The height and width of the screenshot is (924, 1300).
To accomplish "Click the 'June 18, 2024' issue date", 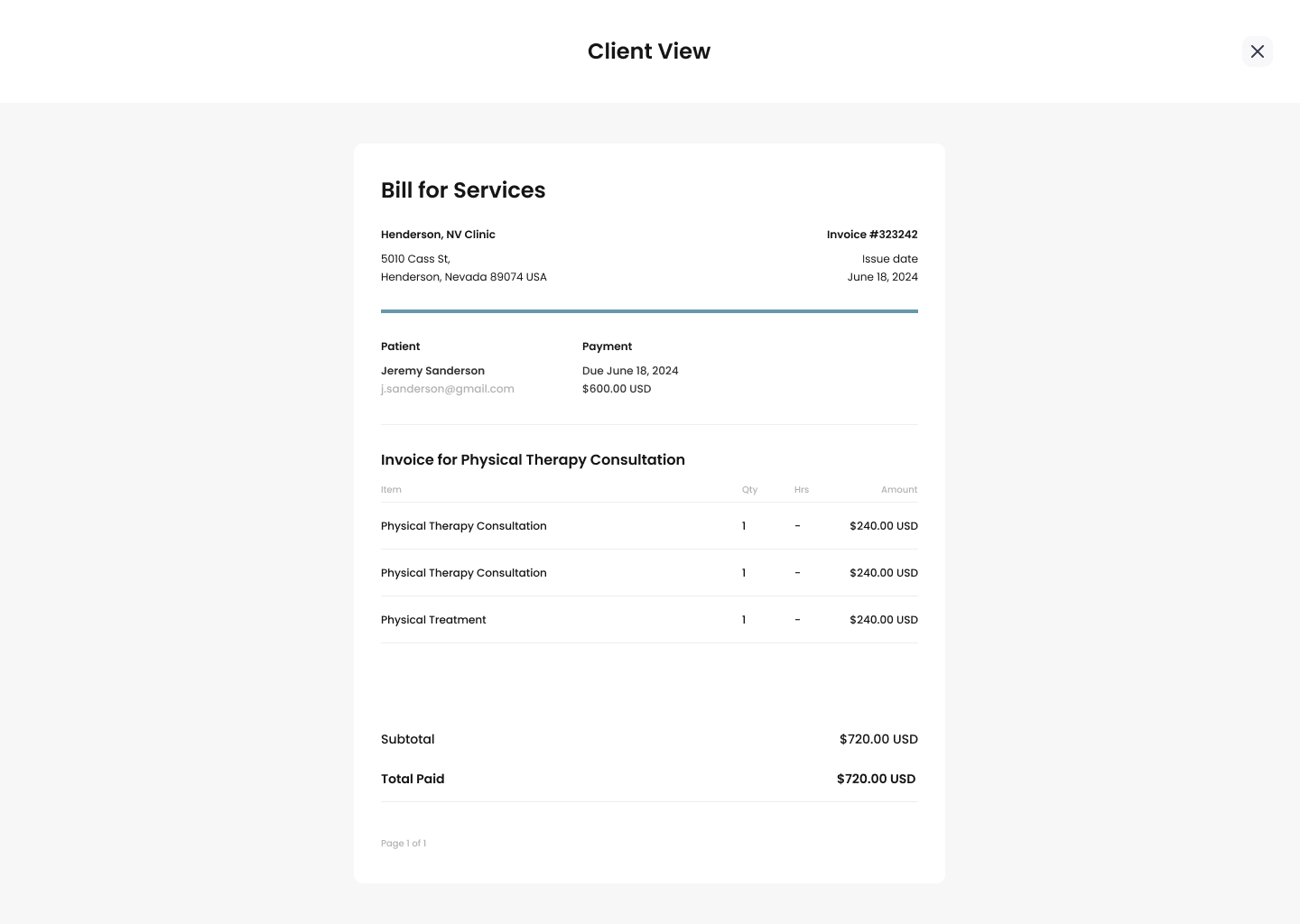I will [882, 277].
